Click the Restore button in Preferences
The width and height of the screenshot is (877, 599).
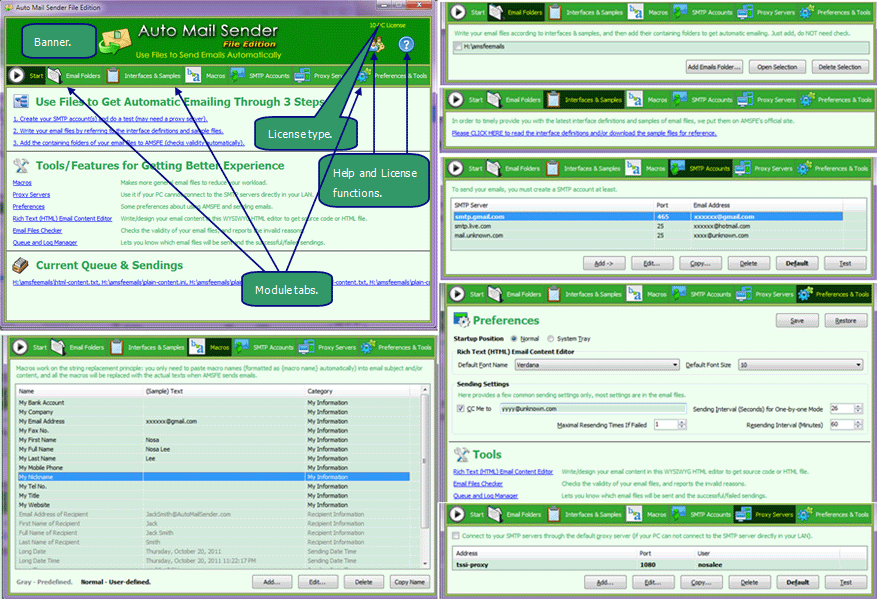pos(845,320)
